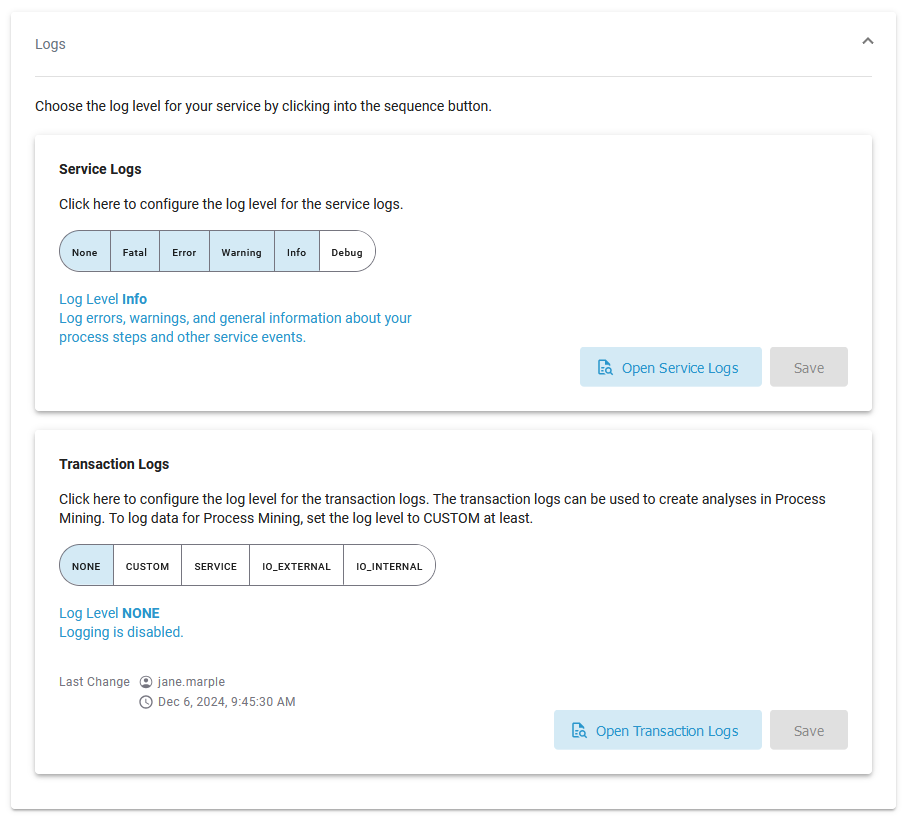Select CUSTOM transaction log level
This screenshot has height=817, width=907.
point(147,566)
